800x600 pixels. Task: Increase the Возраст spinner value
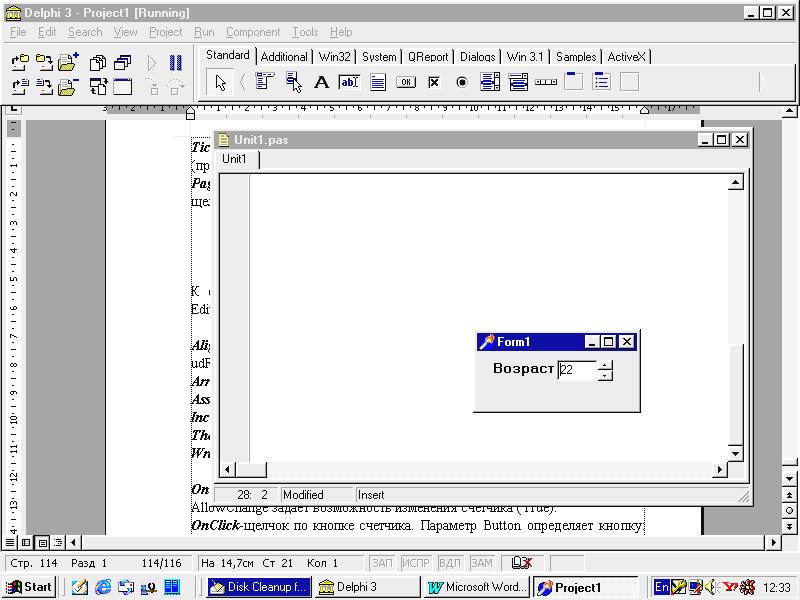(605, 365)
